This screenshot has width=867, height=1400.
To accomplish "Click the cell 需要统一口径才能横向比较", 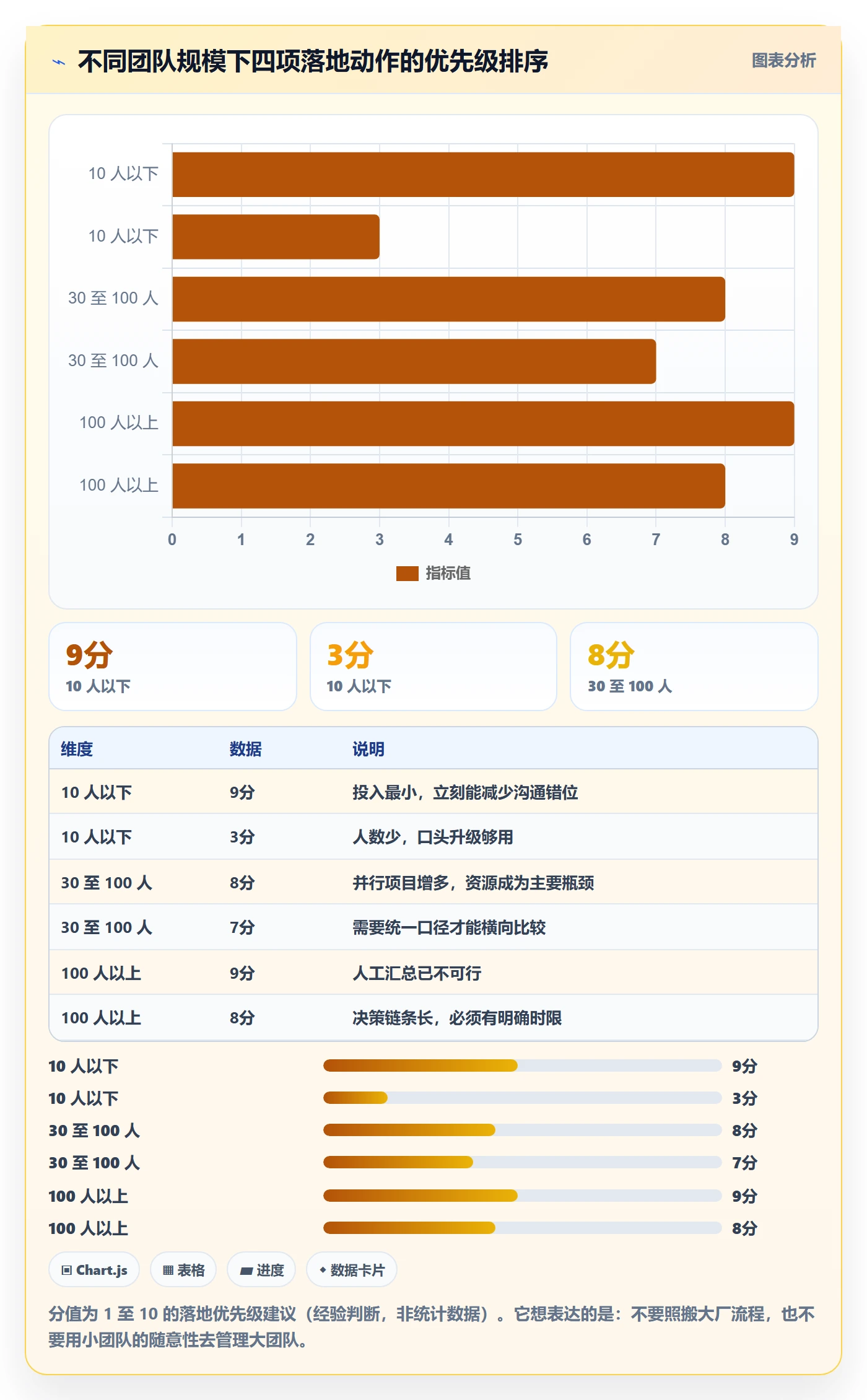I will coord(449,927).
